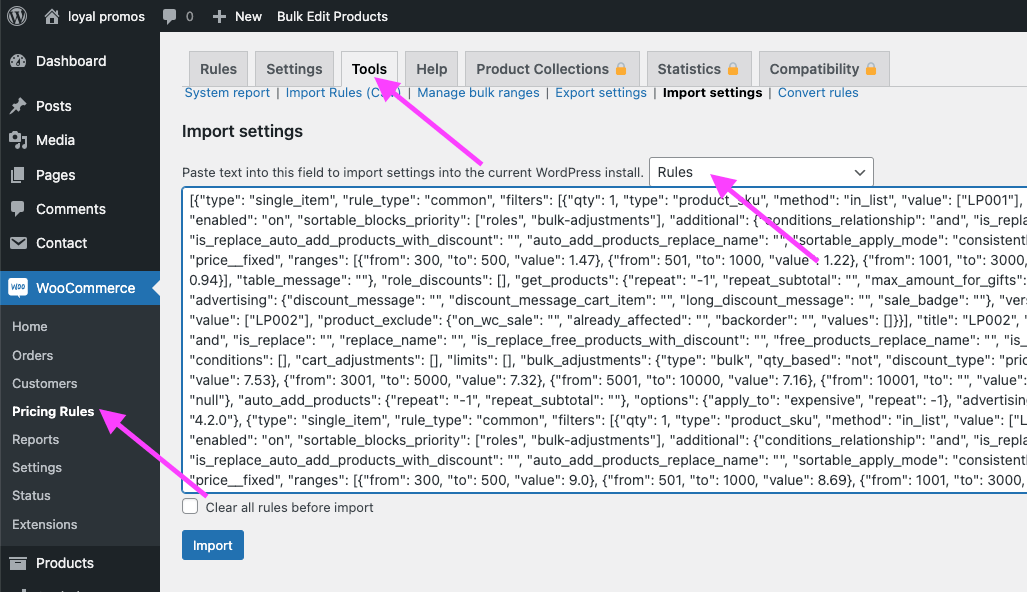Open the Import Rules (CSV) link
The width and height of the screenshot is (1027, 592).
tap(343, 93)
